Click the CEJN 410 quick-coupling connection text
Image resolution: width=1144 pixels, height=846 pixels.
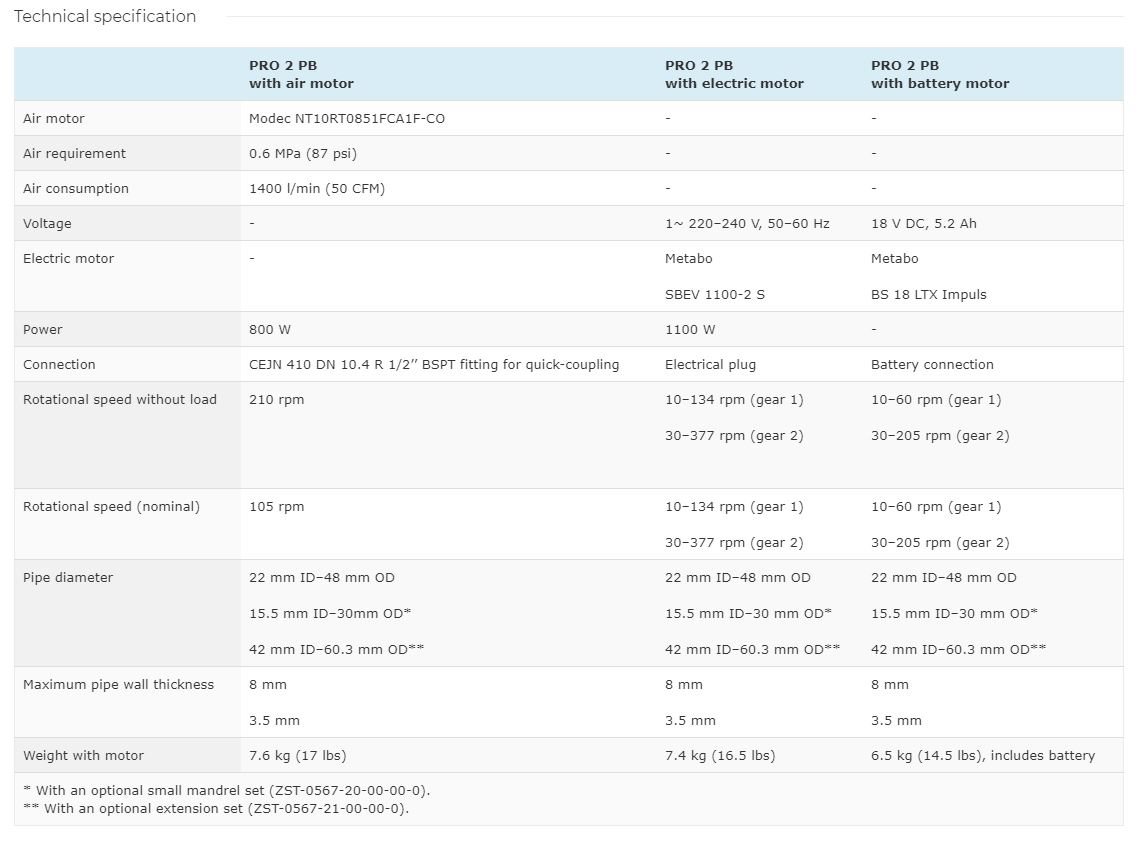tap(434, 364)
